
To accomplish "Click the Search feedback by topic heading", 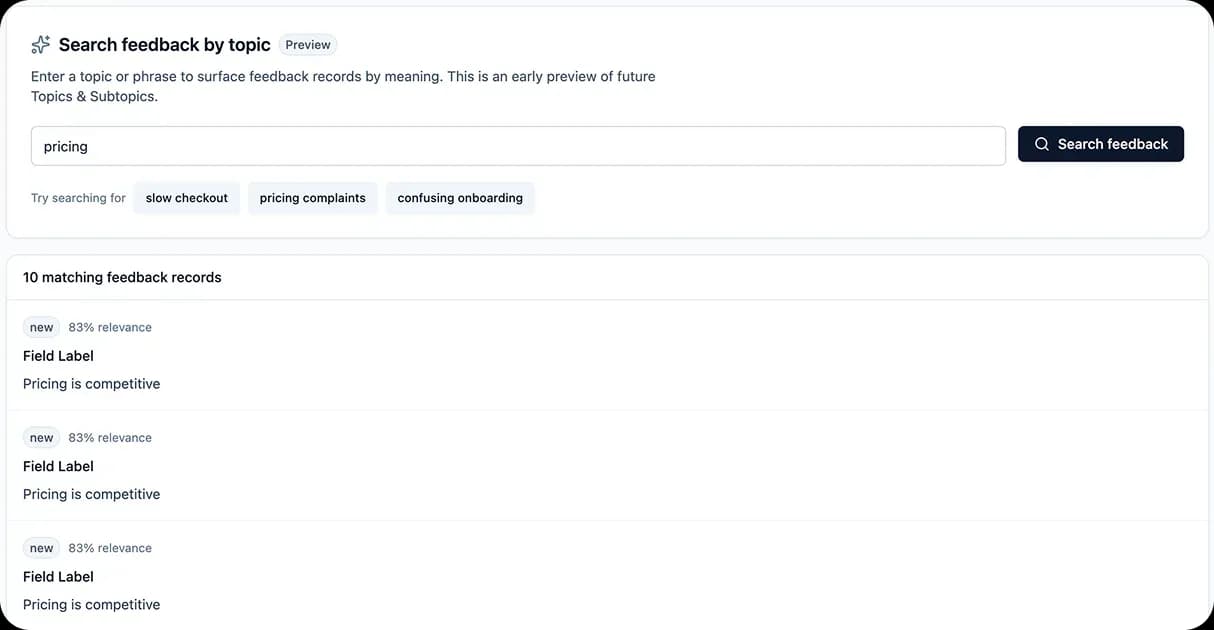I will pyautogui.click(x=165, y=45).
